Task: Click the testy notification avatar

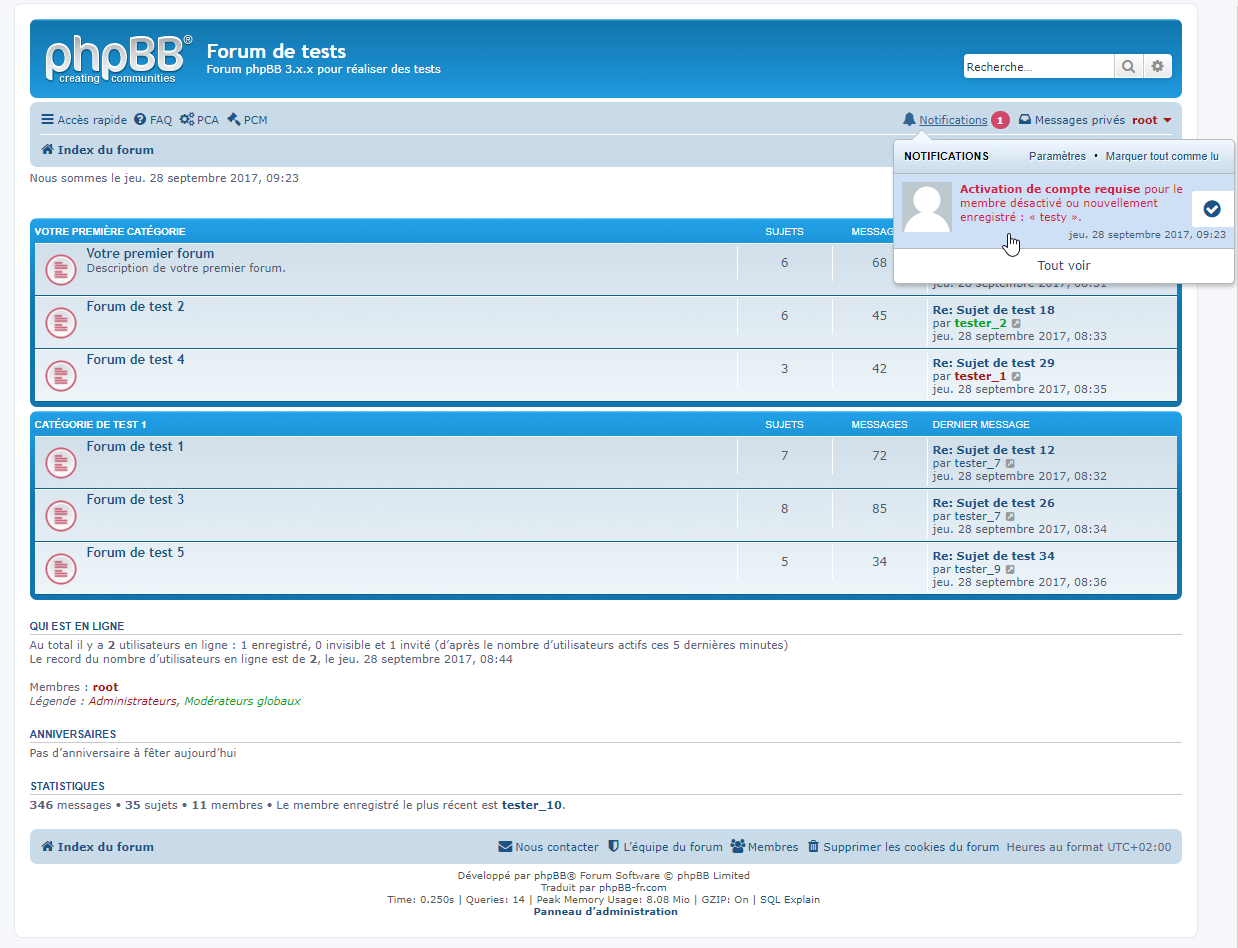Action: pos(927,207)
